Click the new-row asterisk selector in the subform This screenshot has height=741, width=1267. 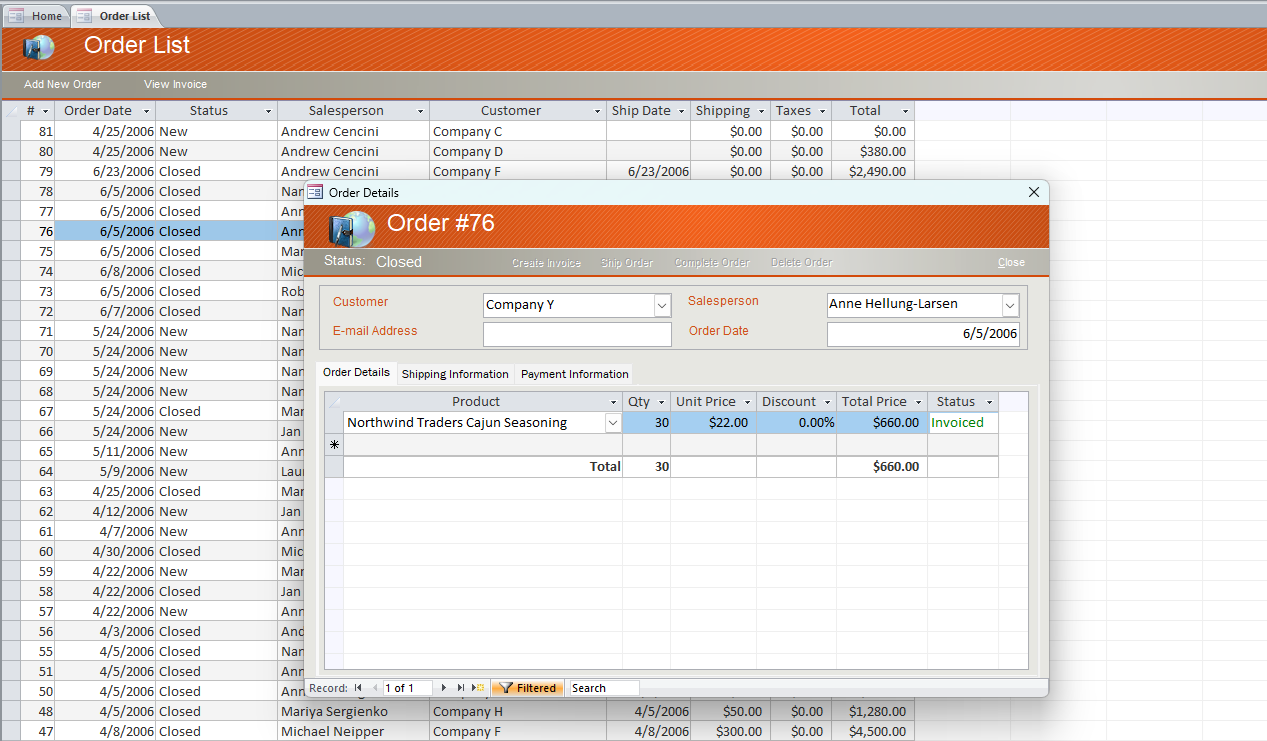334,444
